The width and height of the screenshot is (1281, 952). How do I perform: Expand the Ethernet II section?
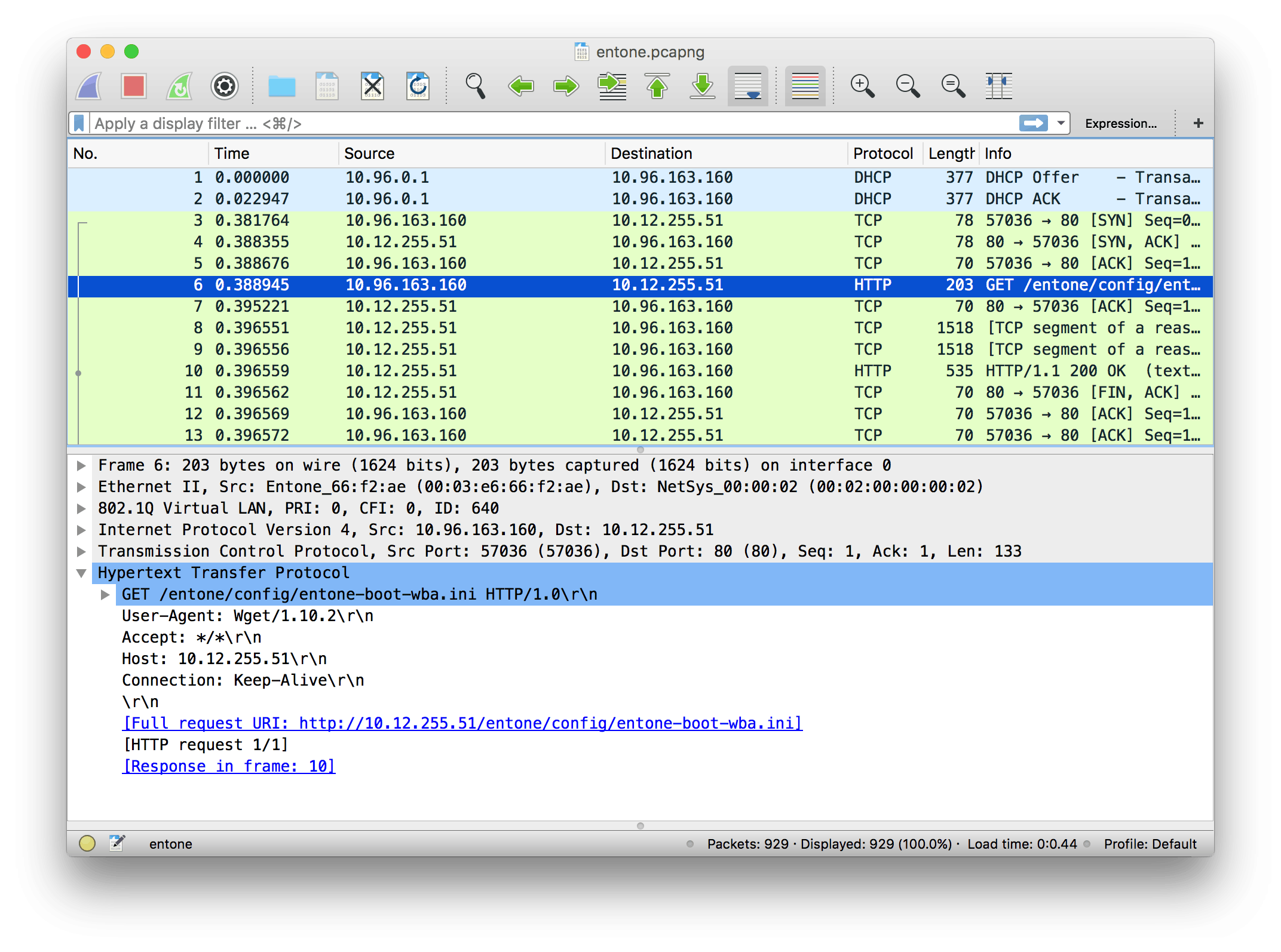tap(81, 486)
